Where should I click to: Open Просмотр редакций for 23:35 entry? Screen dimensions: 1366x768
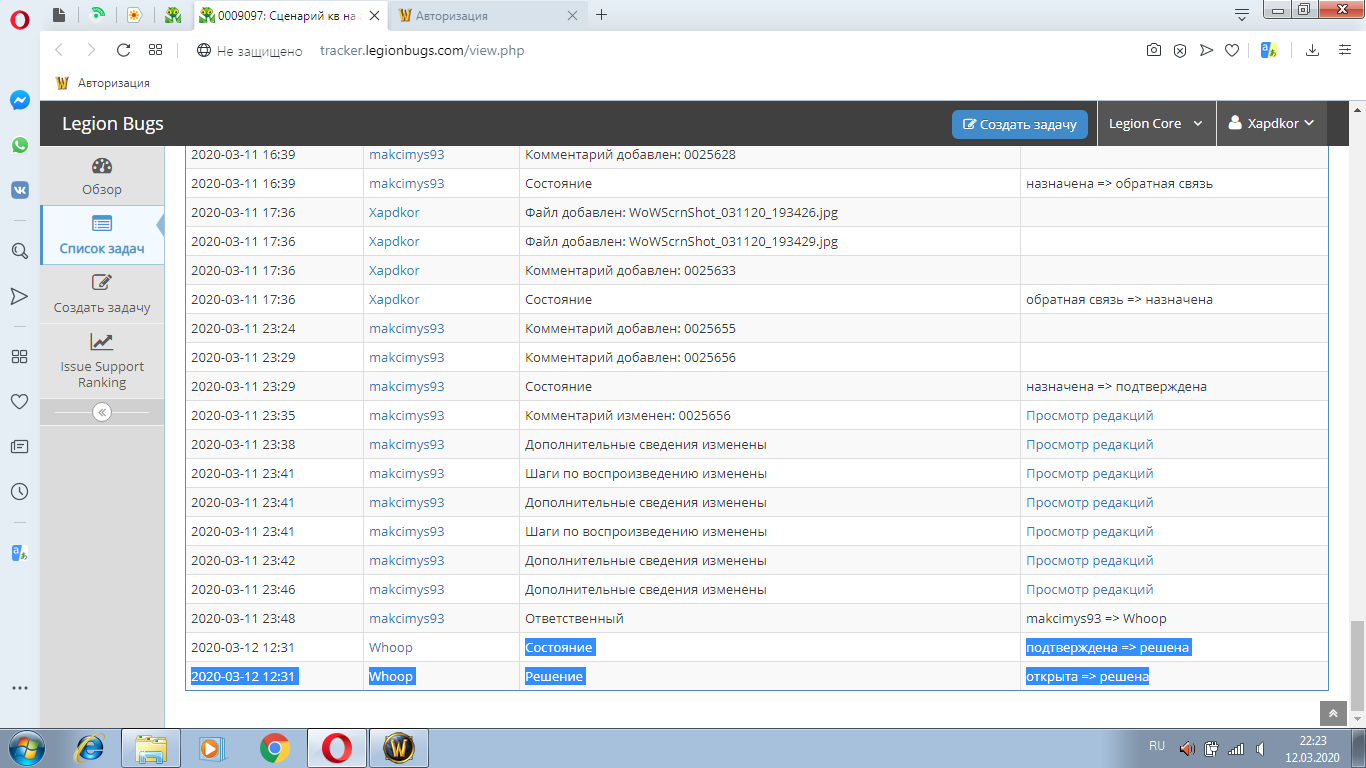(1089, 415)
